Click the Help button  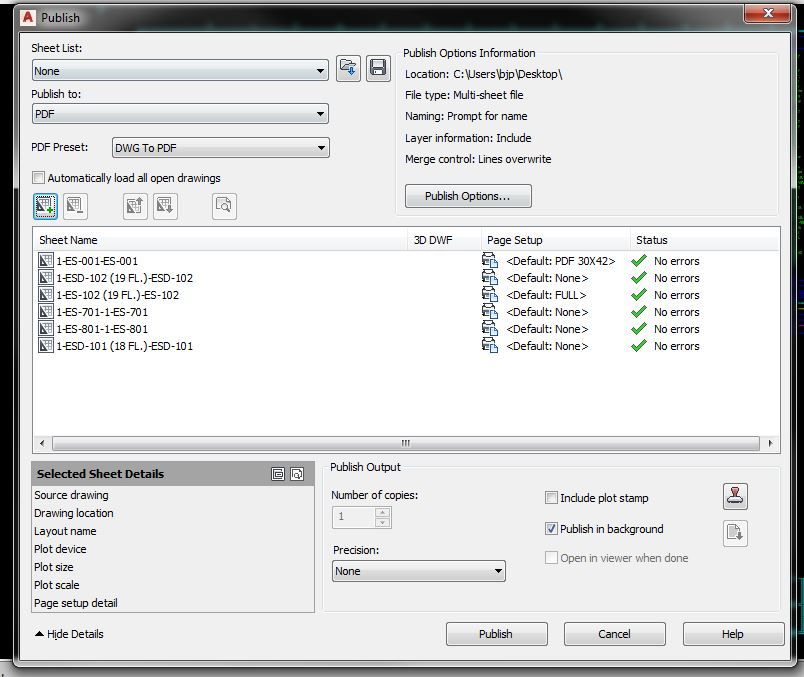[733, 634]
